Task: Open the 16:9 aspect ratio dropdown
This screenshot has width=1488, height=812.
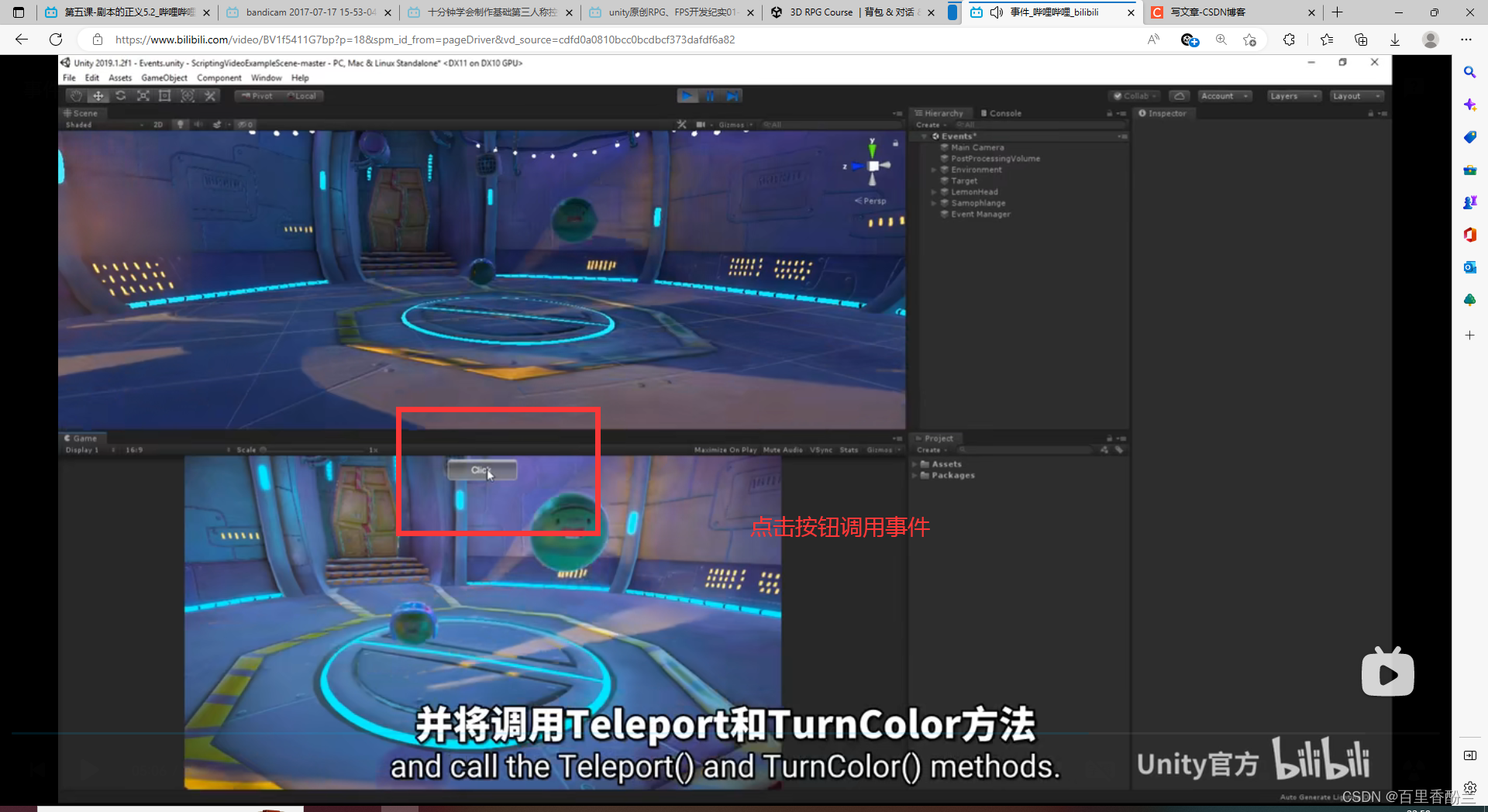Action: 177,450
